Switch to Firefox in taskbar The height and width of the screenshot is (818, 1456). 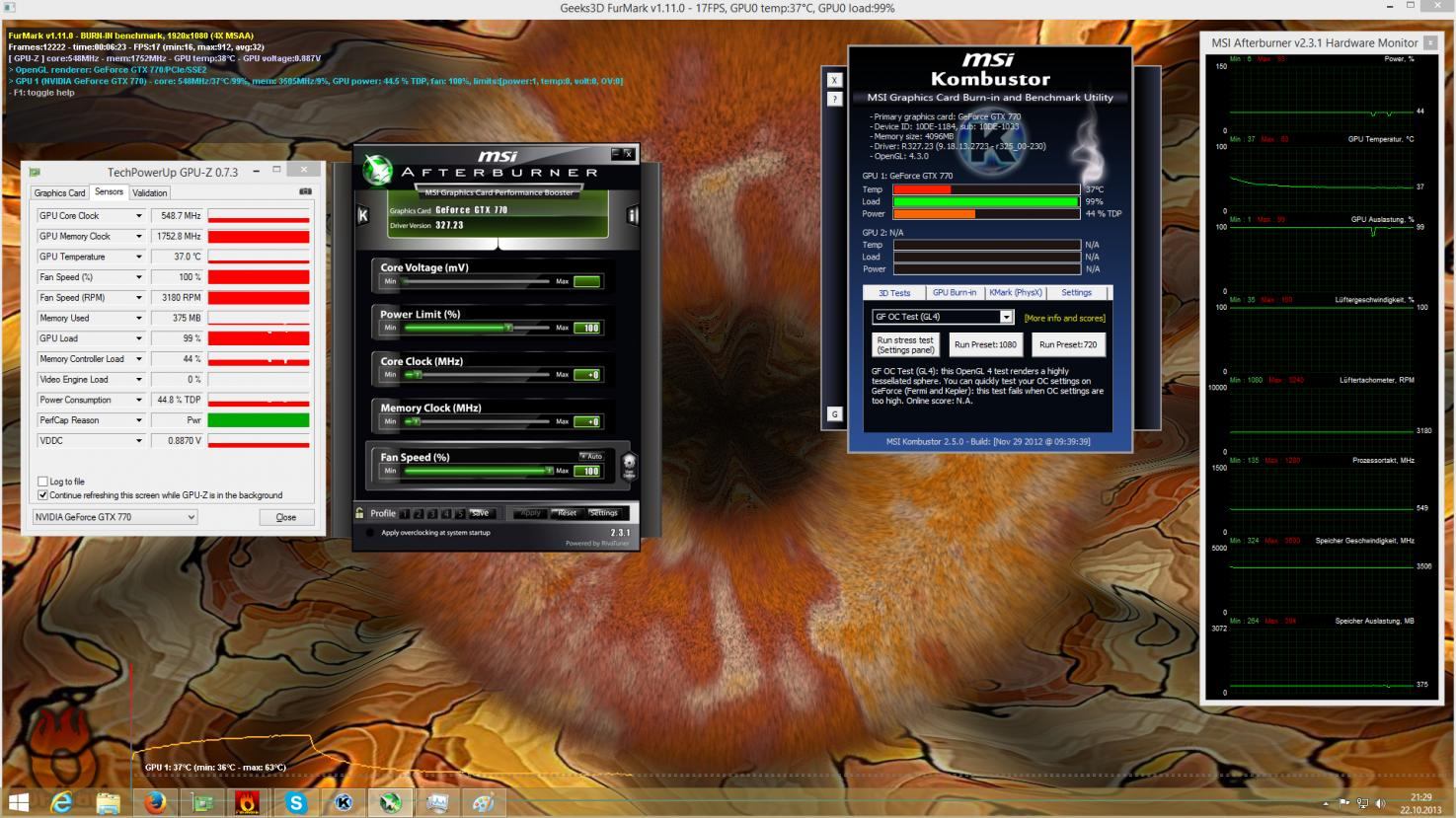[x=155, y=803]
